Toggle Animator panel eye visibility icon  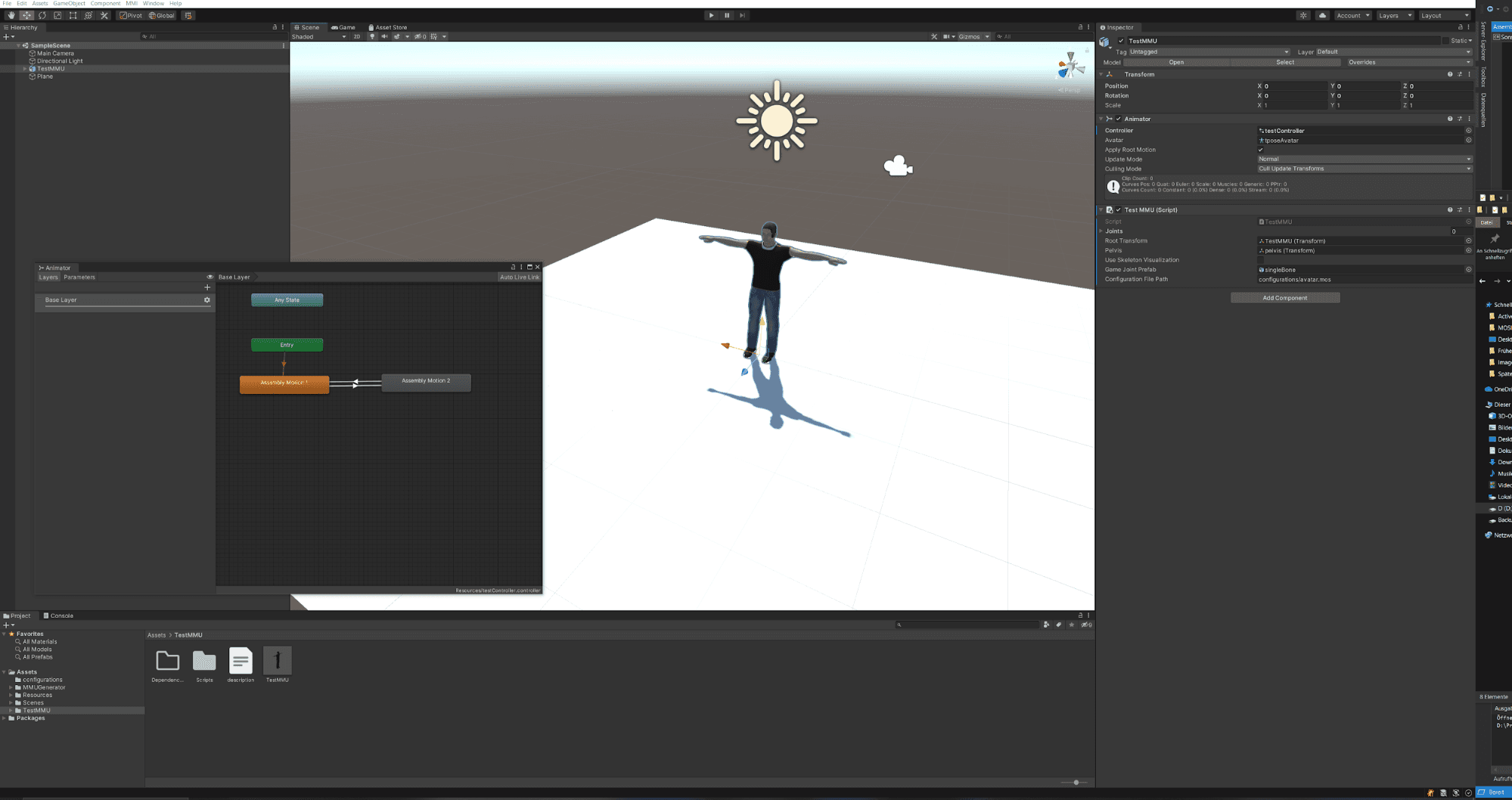210,277
